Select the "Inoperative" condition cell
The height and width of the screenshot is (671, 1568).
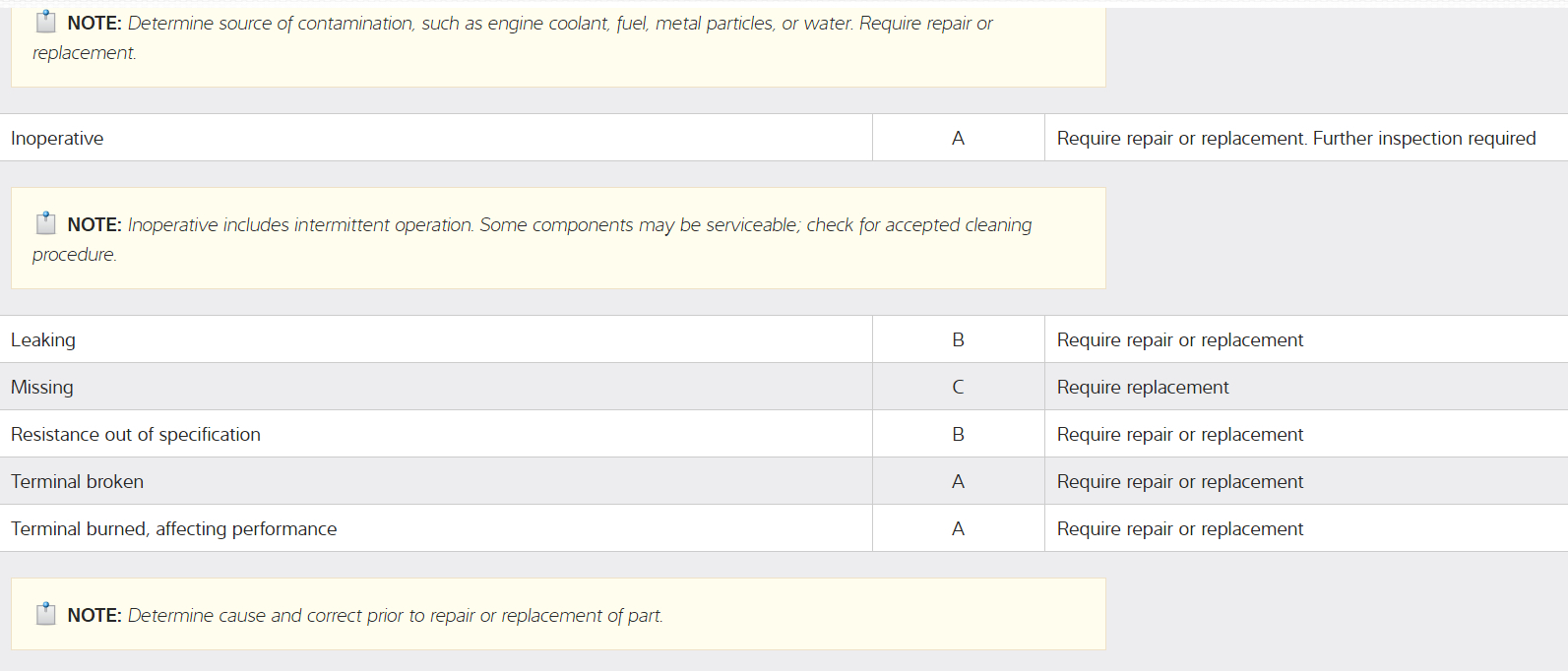point(57,139)
